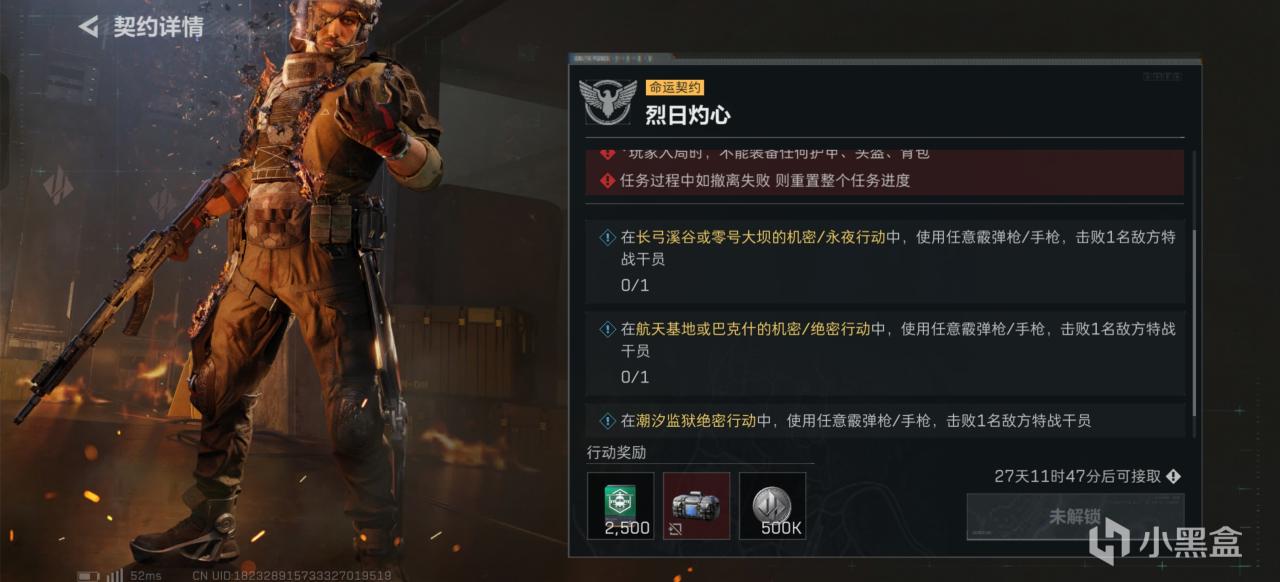This screenshot has width=1280, height=582.
Task: Click the 命运契约 yellow category tag
Action: point(674,87)
